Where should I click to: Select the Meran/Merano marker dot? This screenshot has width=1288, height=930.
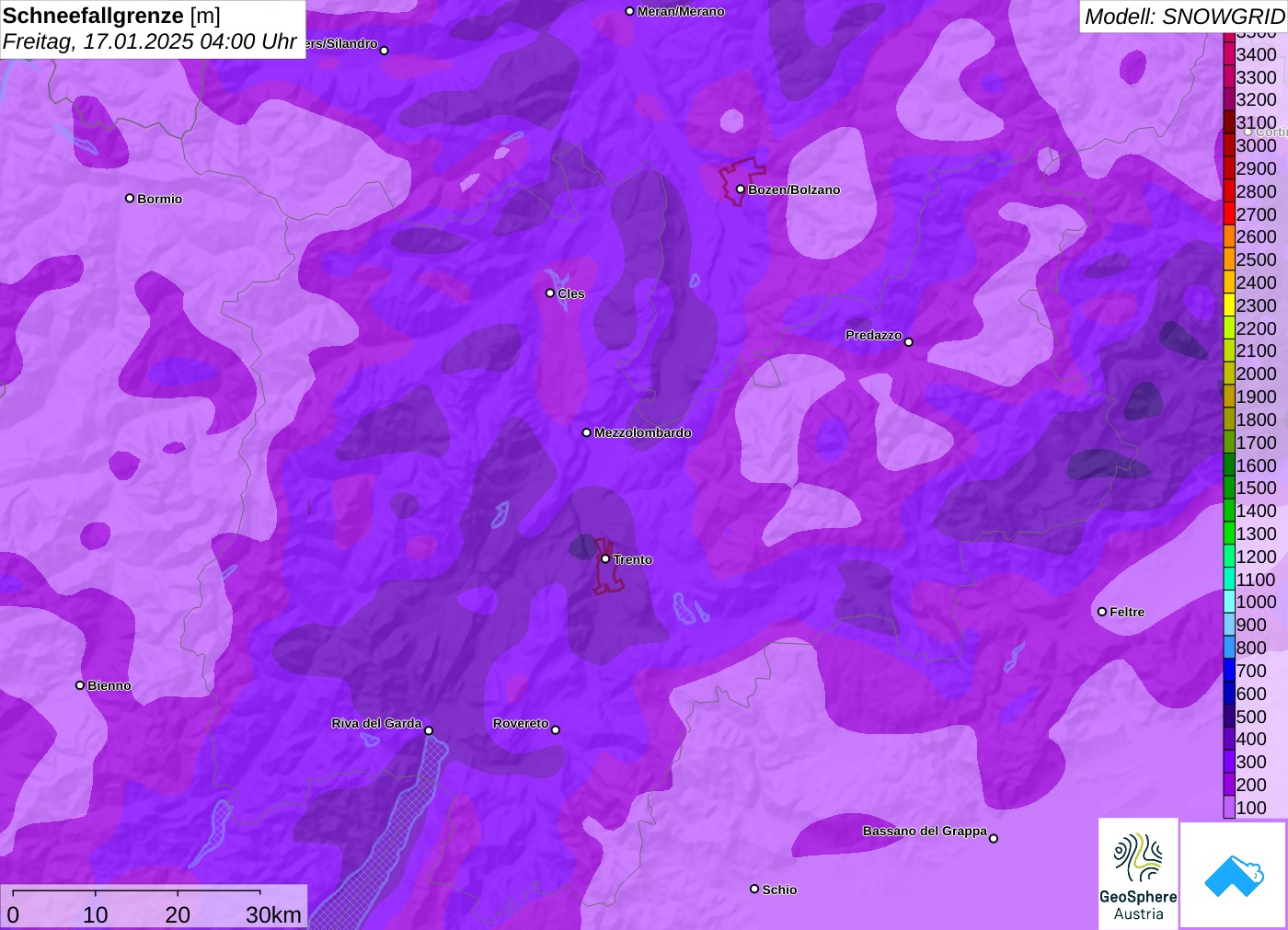tap(630, 11)
